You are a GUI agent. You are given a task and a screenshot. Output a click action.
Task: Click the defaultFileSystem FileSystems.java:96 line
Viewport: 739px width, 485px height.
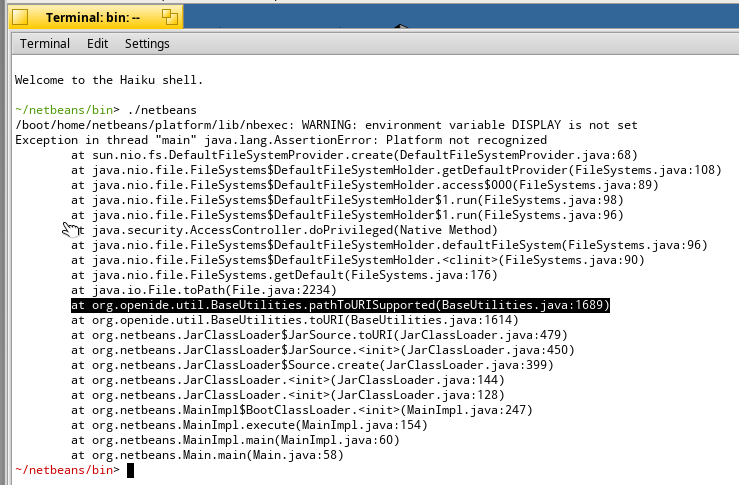[x=389, y=246]
